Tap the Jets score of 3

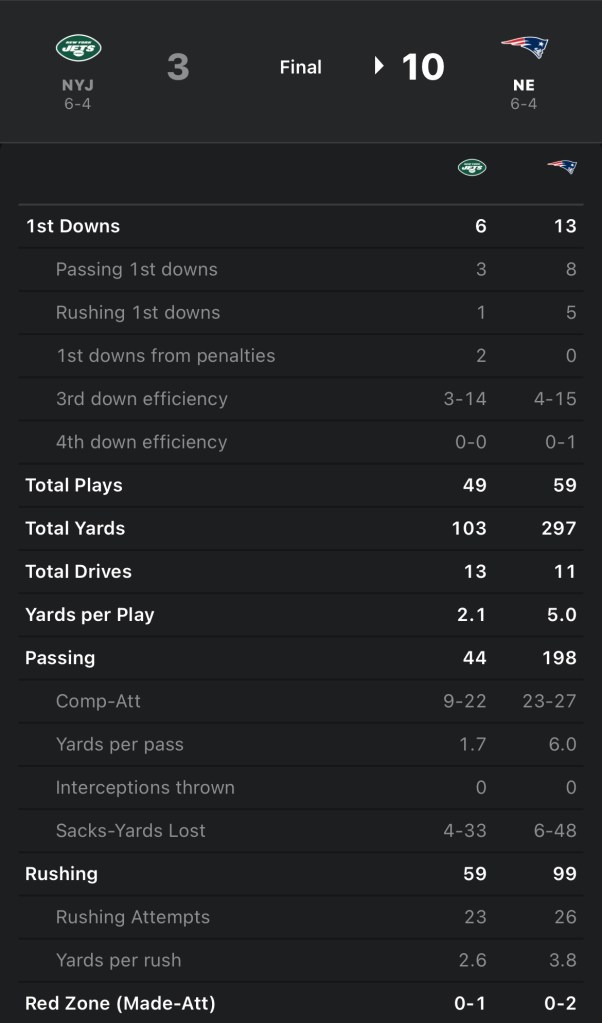click(x=178, y=67)
